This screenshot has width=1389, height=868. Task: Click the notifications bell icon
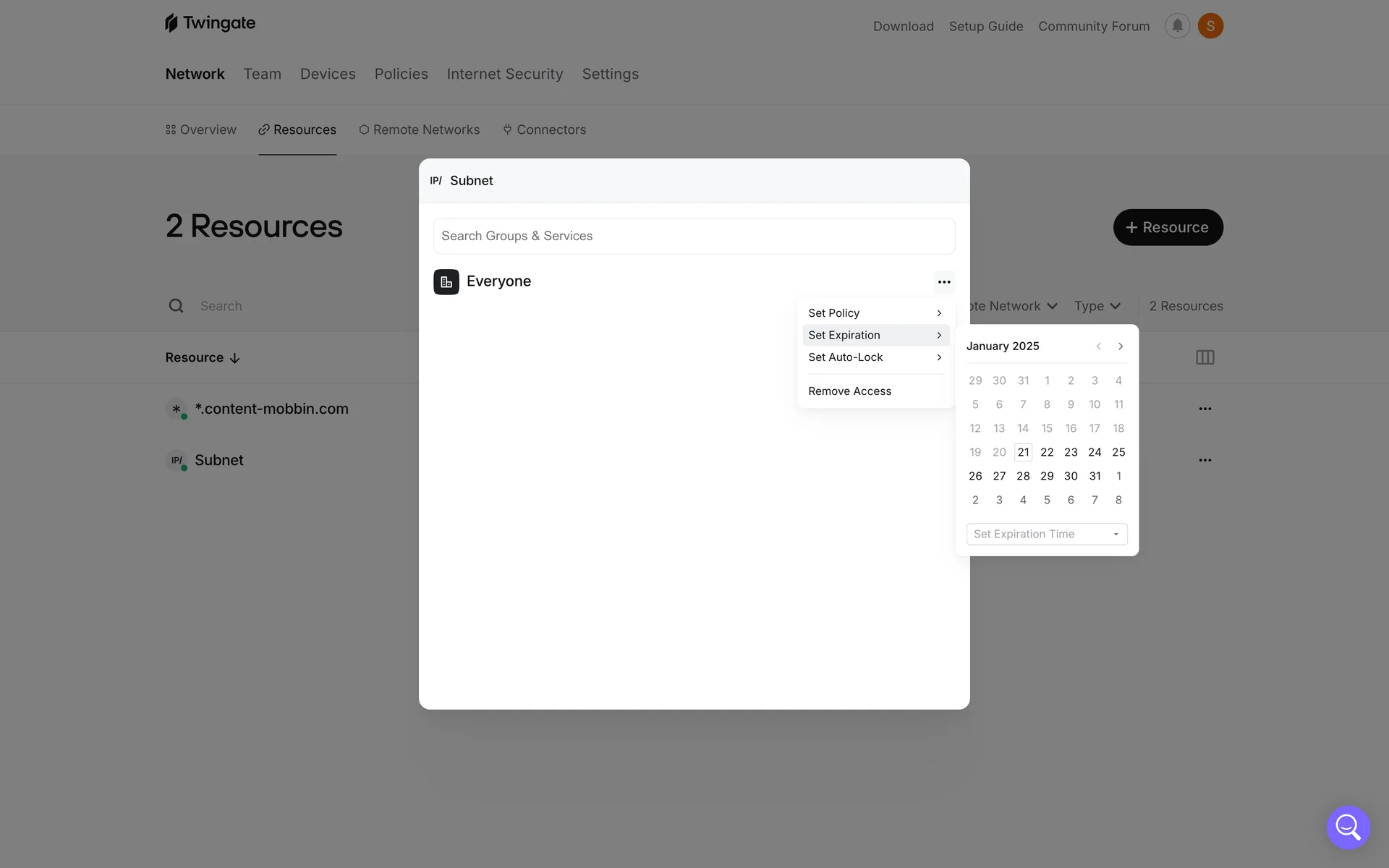pyautogui.click(x=1177, y=26)
